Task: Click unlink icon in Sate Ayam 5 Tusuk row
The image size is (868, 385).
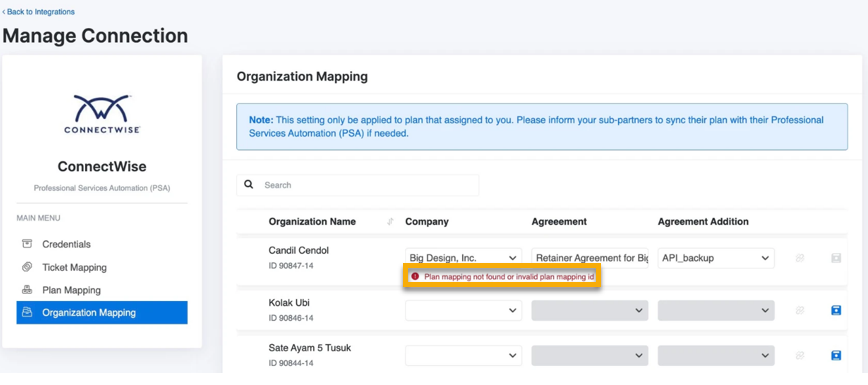Action: click(x=799, y=355)
